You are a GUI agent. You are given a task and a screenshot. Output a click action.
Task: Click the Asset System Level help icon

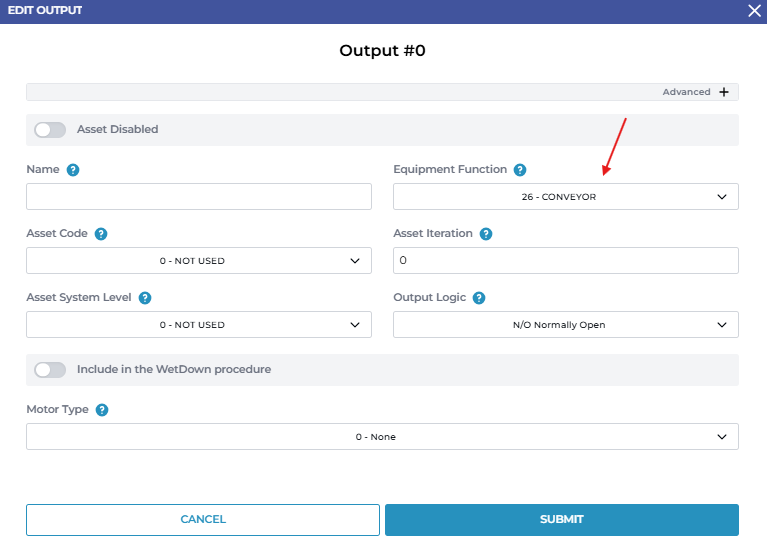click(x=145, y=298)
